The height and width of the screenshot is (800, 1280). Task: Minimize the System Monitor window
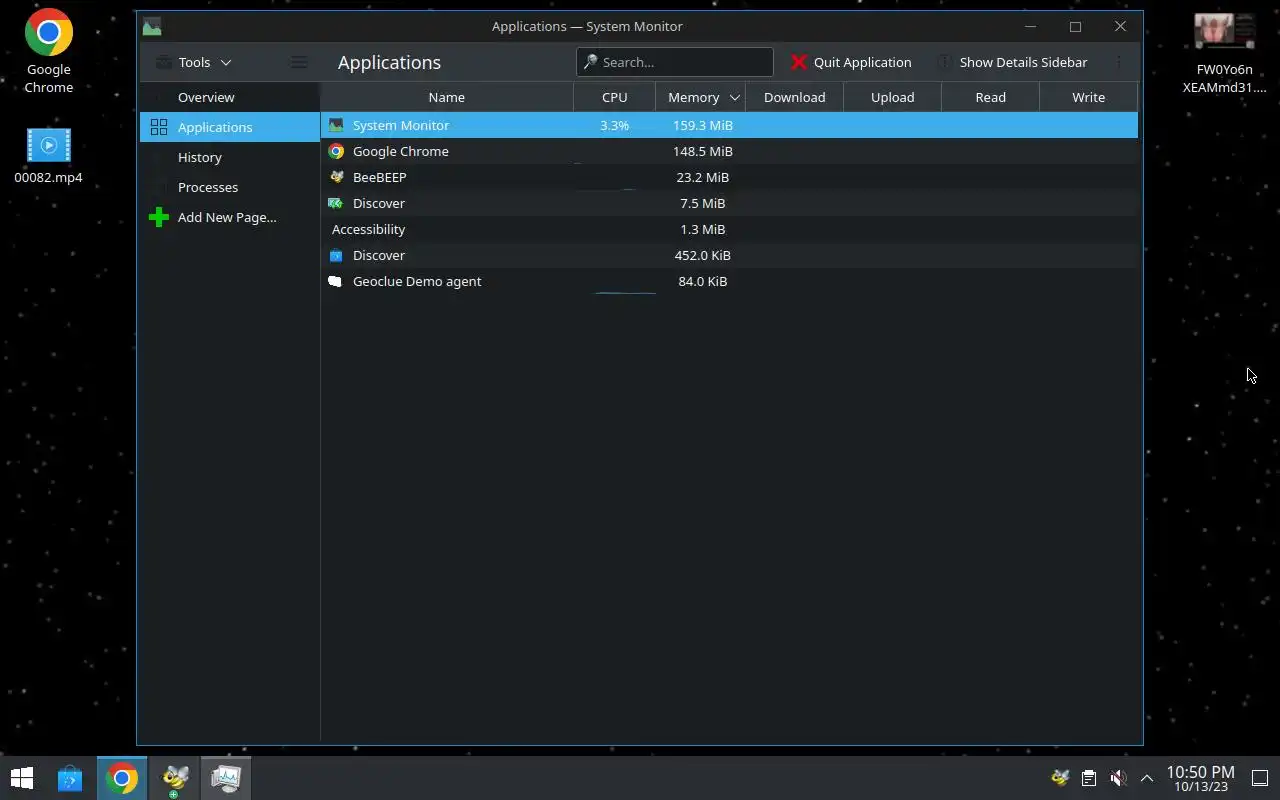pos(1030,26)
